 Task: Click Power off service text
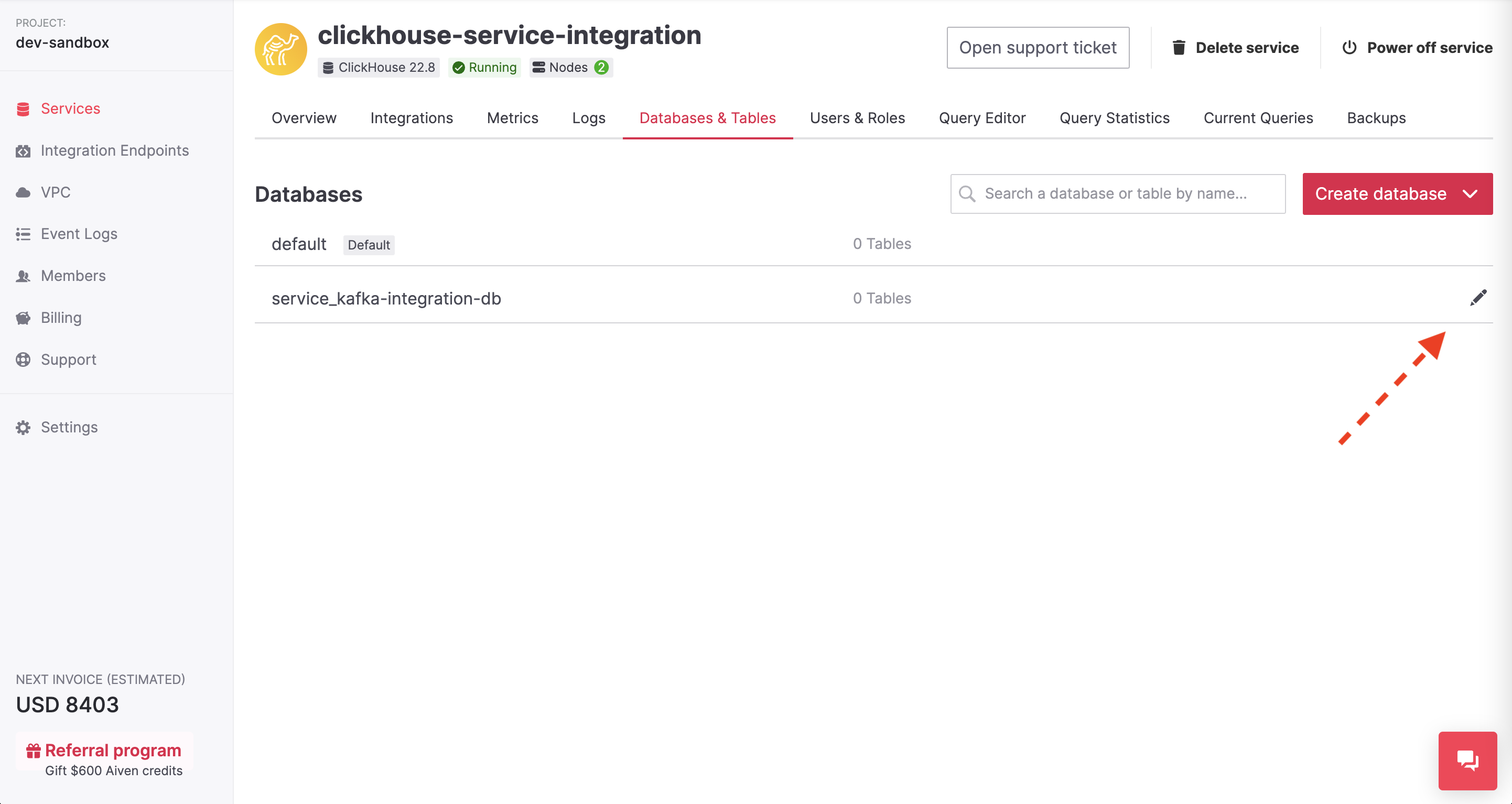pos(1430,48)
